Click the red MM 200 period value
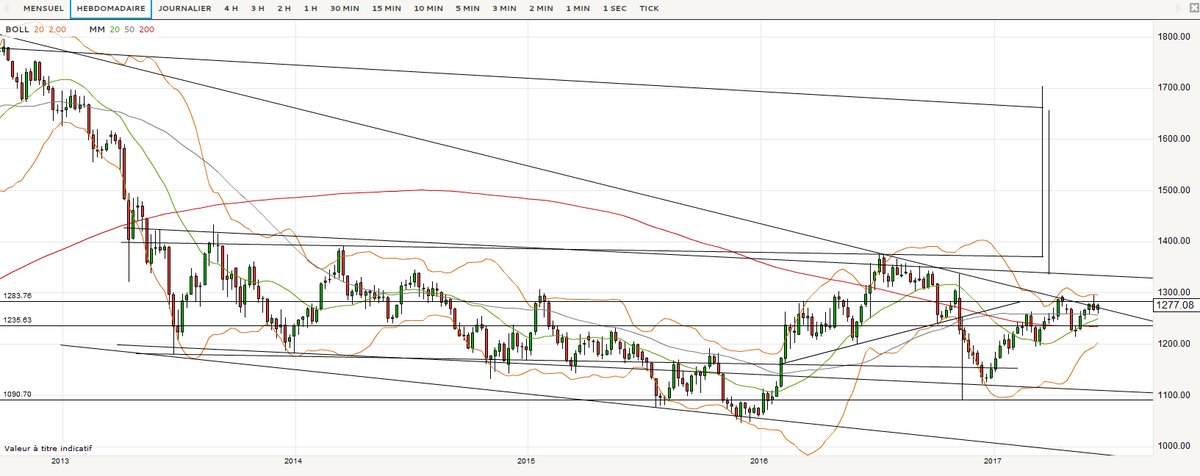Screen dimensions: 1200x476 147,29
